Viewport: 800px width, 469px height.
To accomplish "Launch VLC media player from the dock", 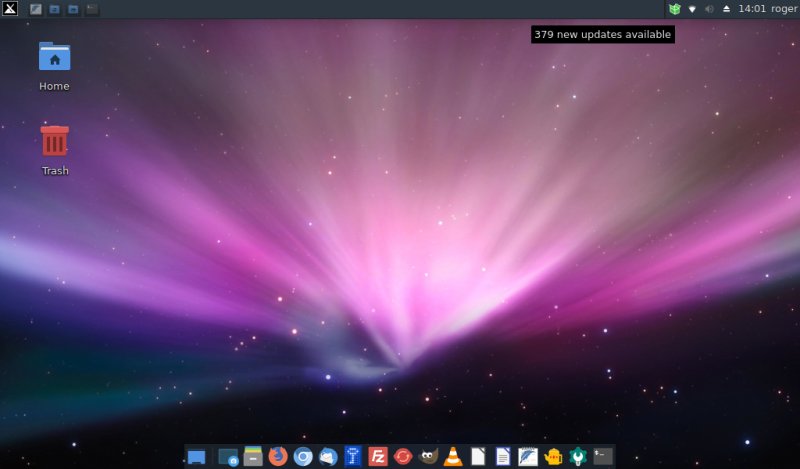I will pos(453,456).
